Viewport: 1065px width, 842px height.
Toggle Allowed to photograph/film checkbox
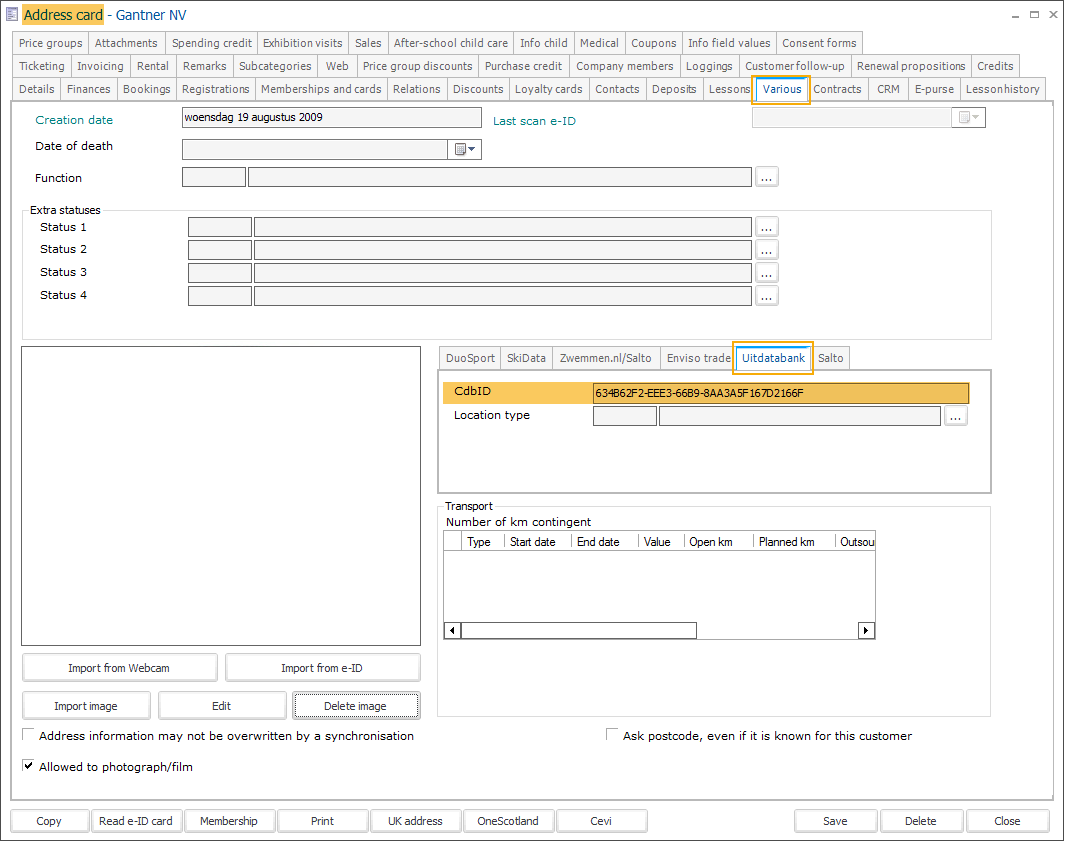[x=28, y=767]
